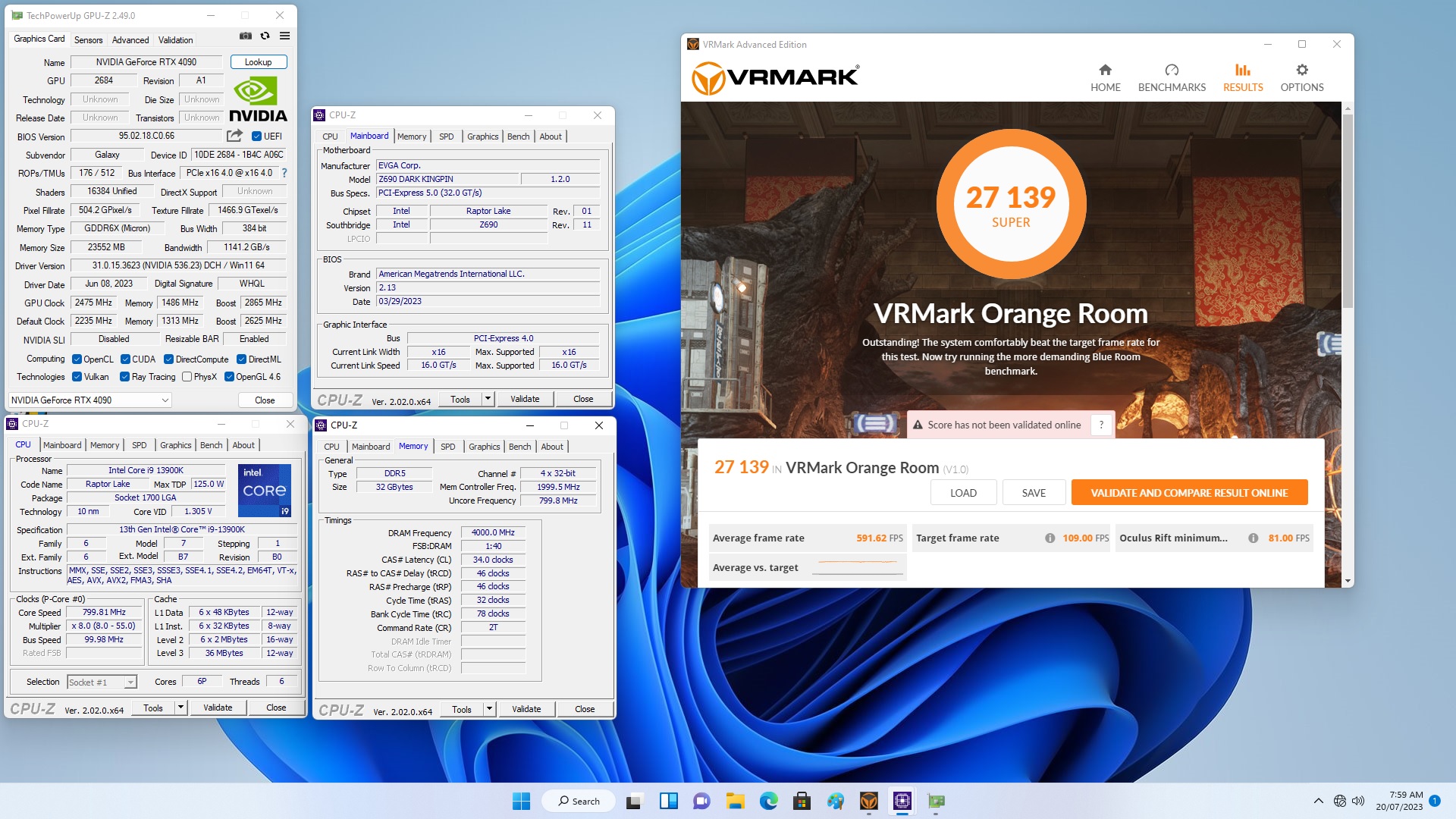This screenshot has width=1456, height=819.
Task: Open the Chat app from the taskbar
Action: point(701,801)
